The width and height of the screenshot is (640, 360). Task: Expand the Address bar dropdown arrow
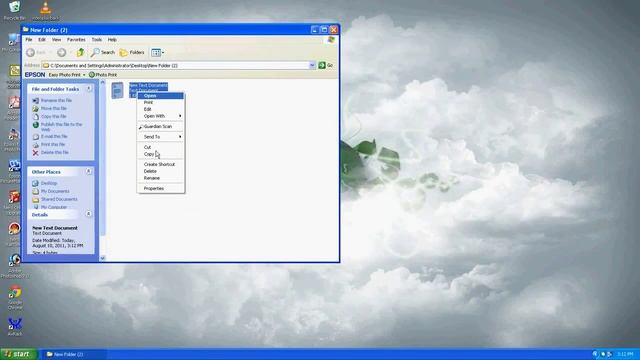tap(312, 65)
